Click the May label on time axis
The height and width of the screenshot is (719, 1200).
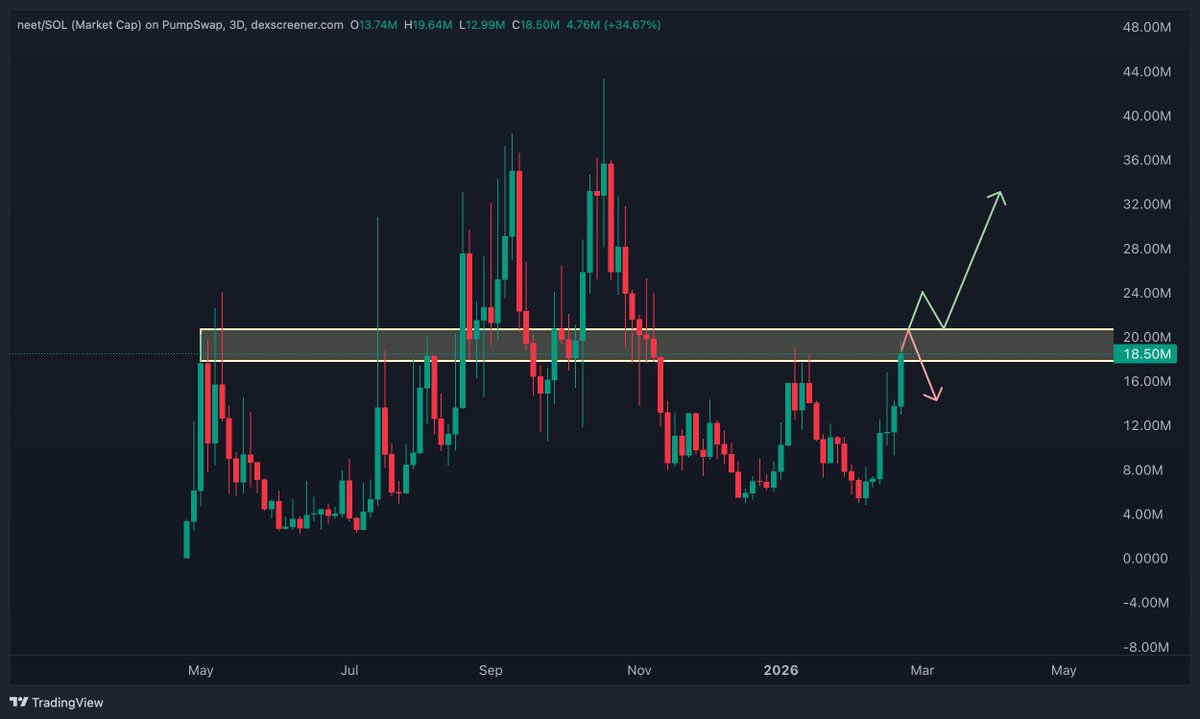tap(200, 671)
